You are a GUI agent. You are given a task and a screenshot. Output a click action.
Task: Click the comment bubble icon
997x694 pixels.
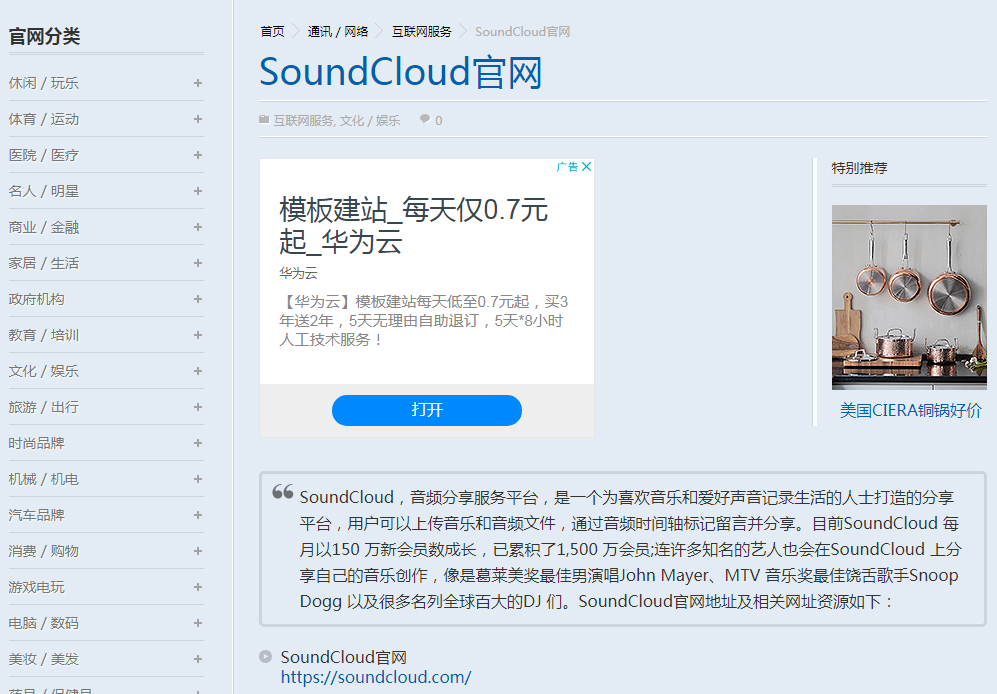pyautogui.click(x=425, y=119)
